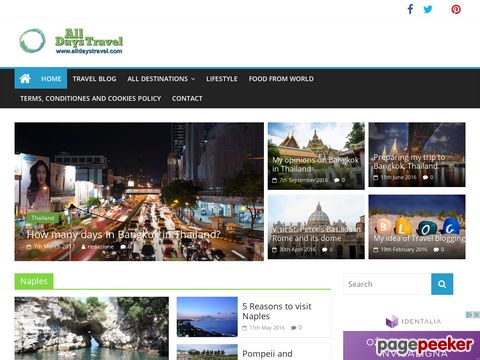The height and width of the screenshot is (360, 480).
Task: Click the green Thailand category tag
Action: point(43,218)
